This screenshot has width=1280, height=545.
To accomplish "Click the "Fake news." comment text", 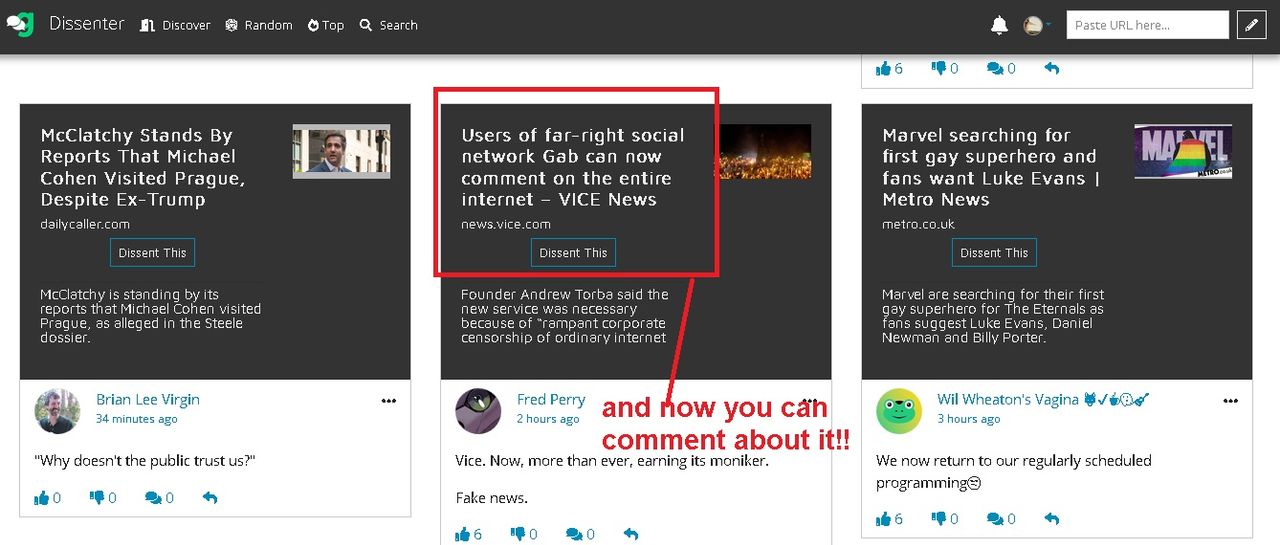I will tap(491, 497).
